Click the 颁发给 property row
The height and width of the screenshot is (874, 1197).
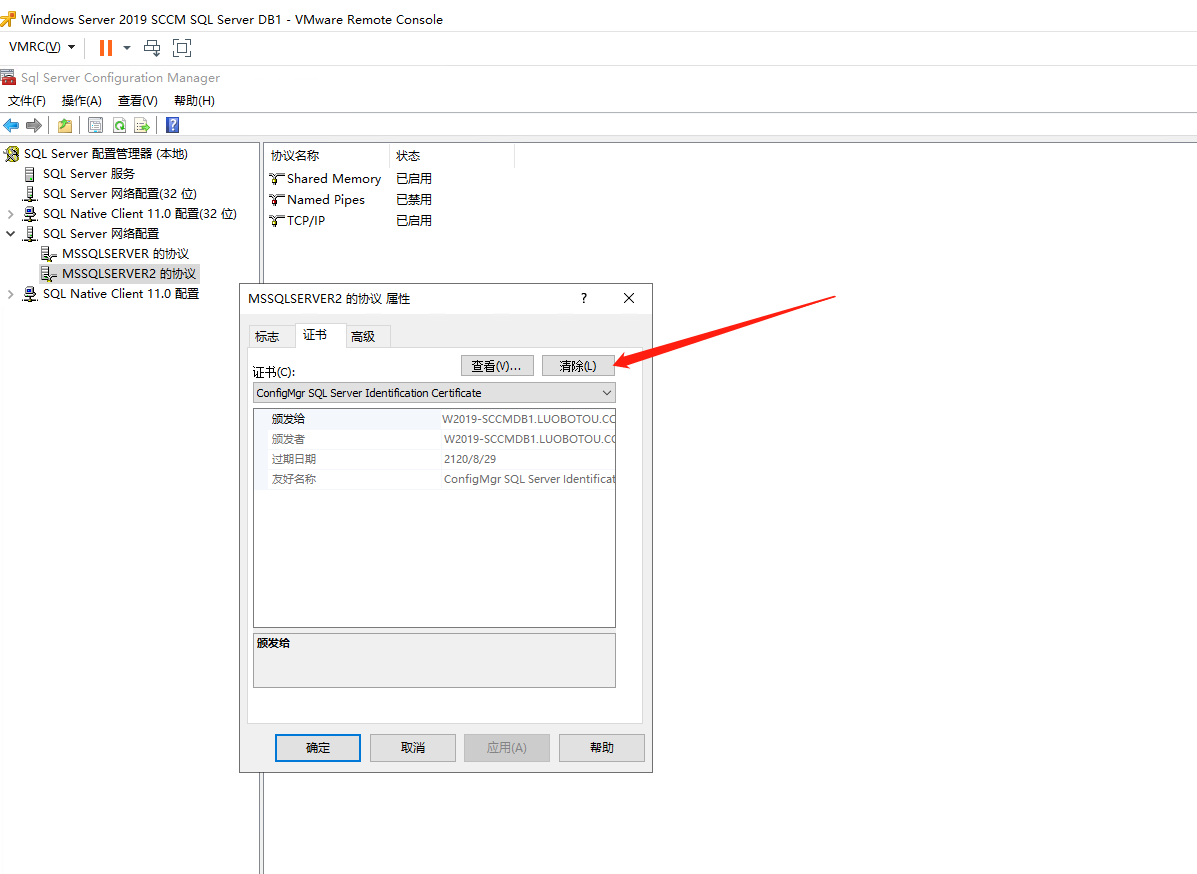[x=434, y=419]
